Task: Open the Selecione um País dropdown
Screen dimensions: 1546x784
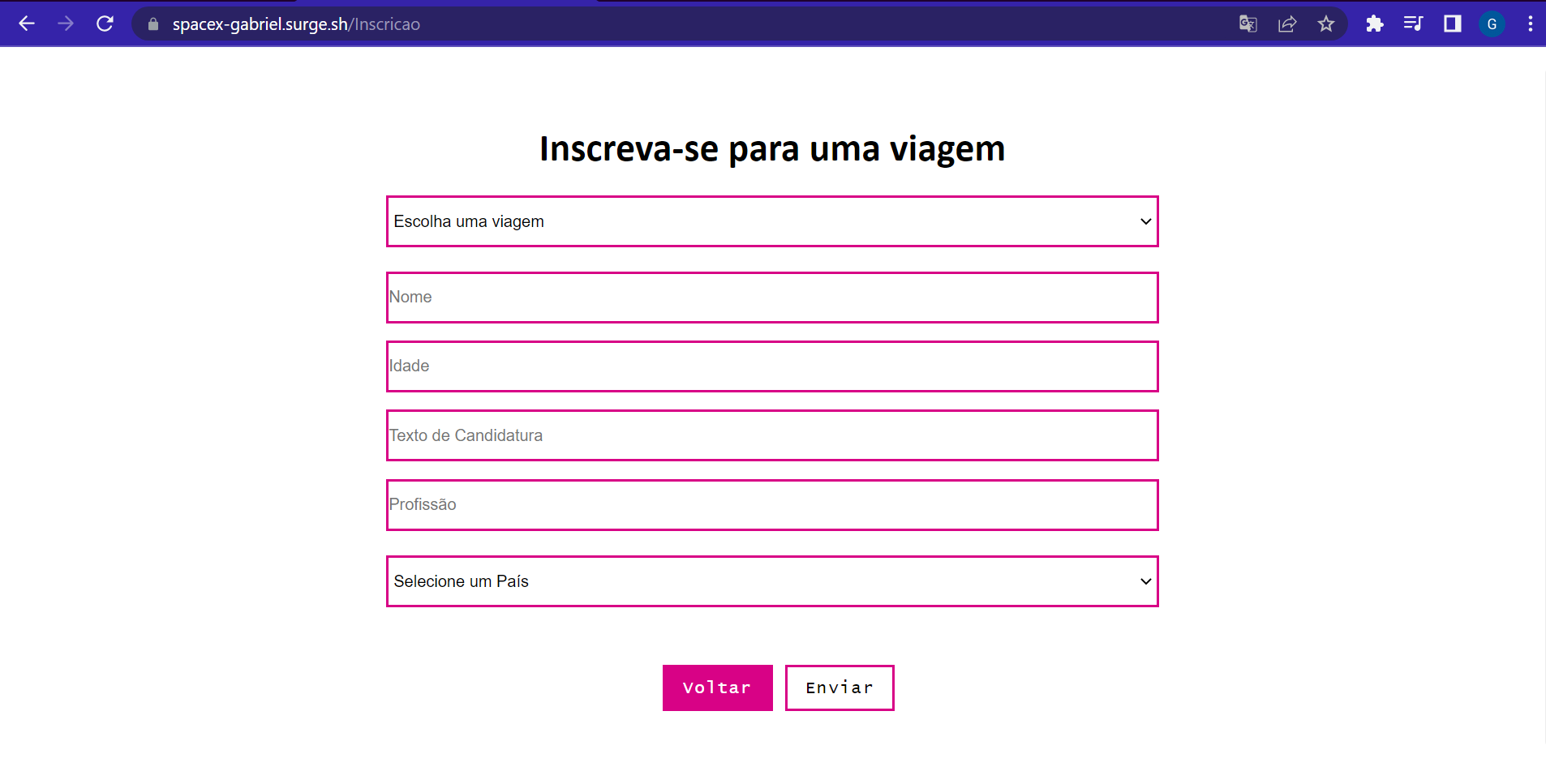Action: [x=771, y=581]
